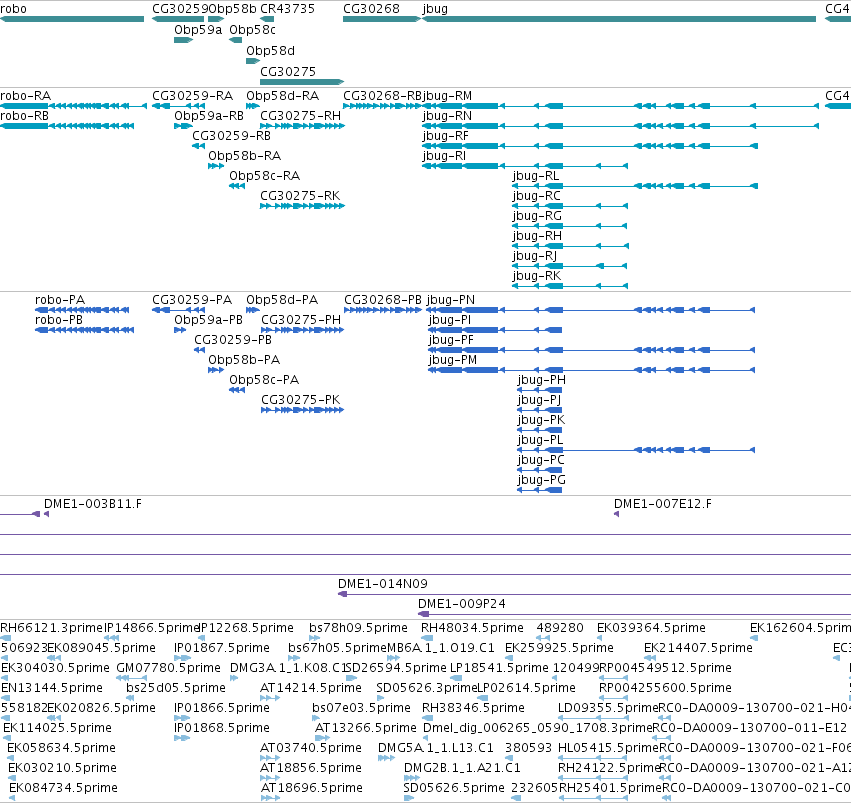
Task: Click the Obp59a gene label
Action: (198, 30)
